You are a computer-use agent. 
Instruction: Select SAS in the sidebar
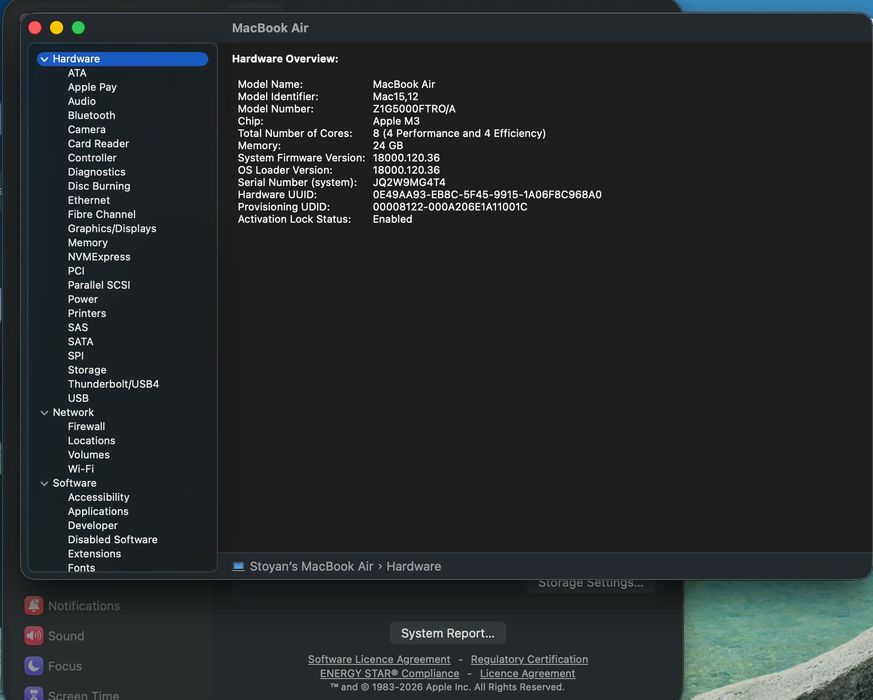point(78,327)
